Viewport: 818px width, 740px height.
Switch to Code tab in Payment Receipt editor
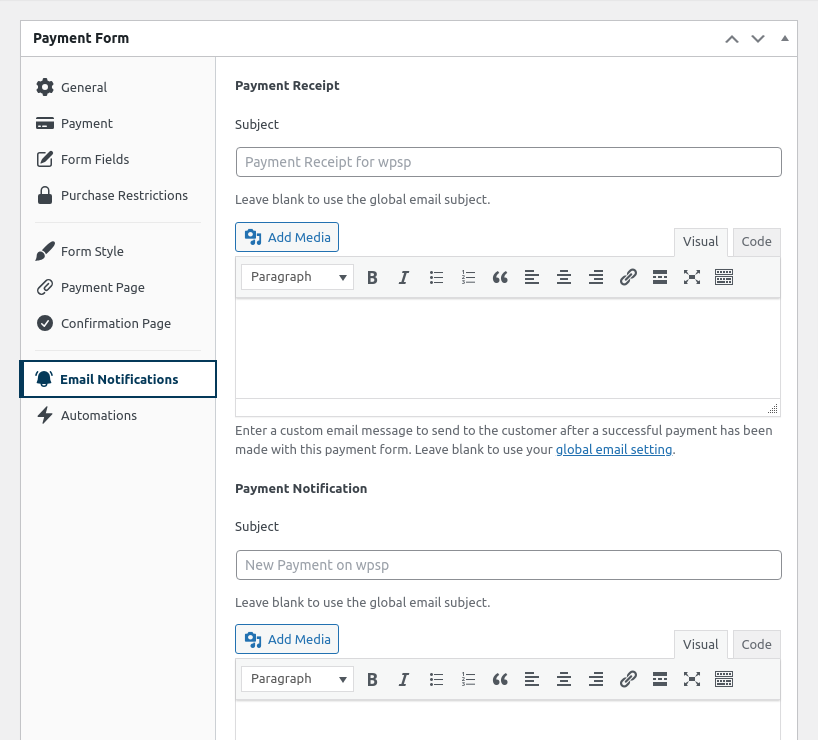point(756,242)
